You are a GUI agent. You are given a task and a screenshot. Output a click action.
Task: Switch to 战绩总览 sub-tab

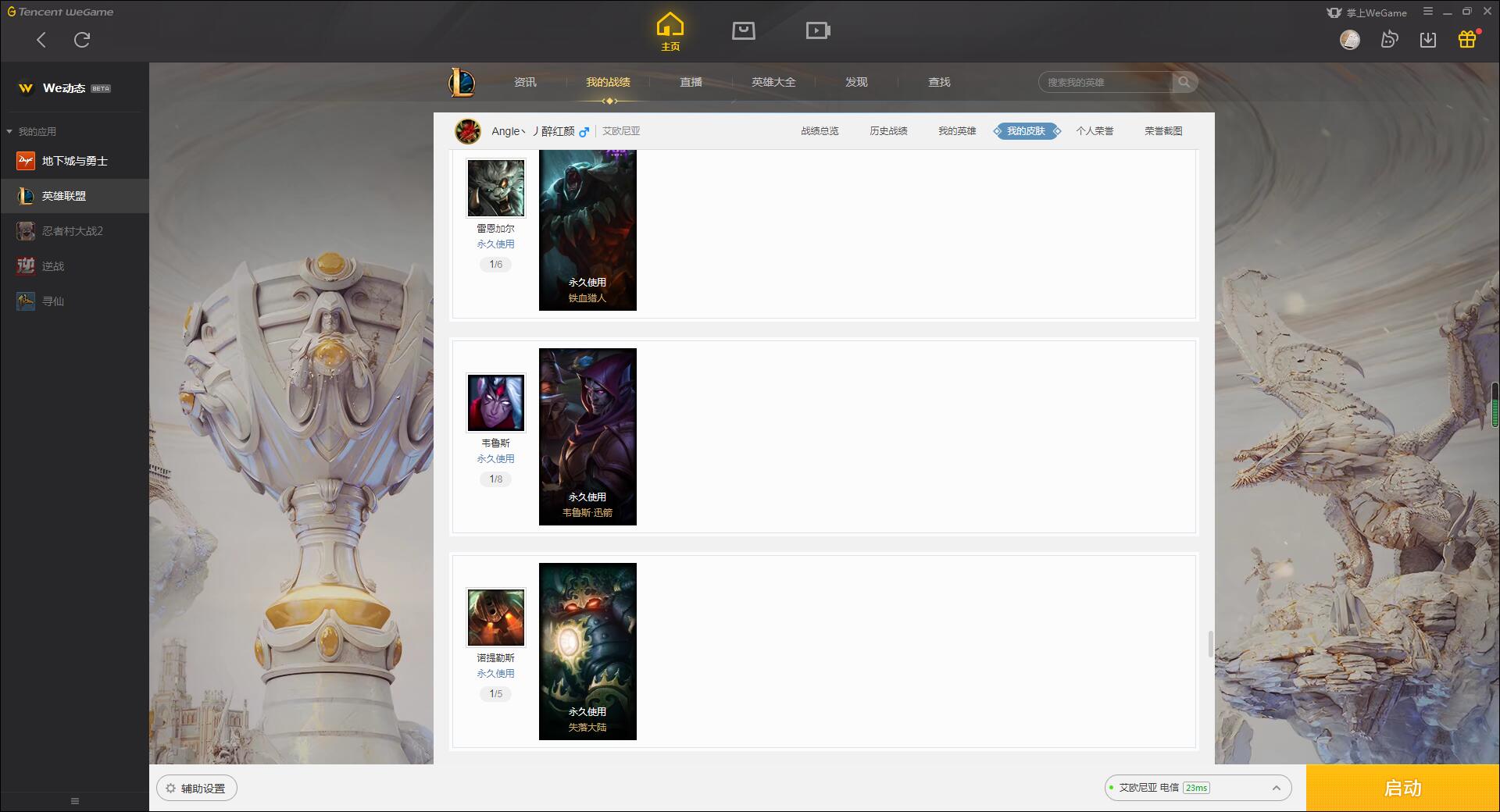tap(820, 131)
